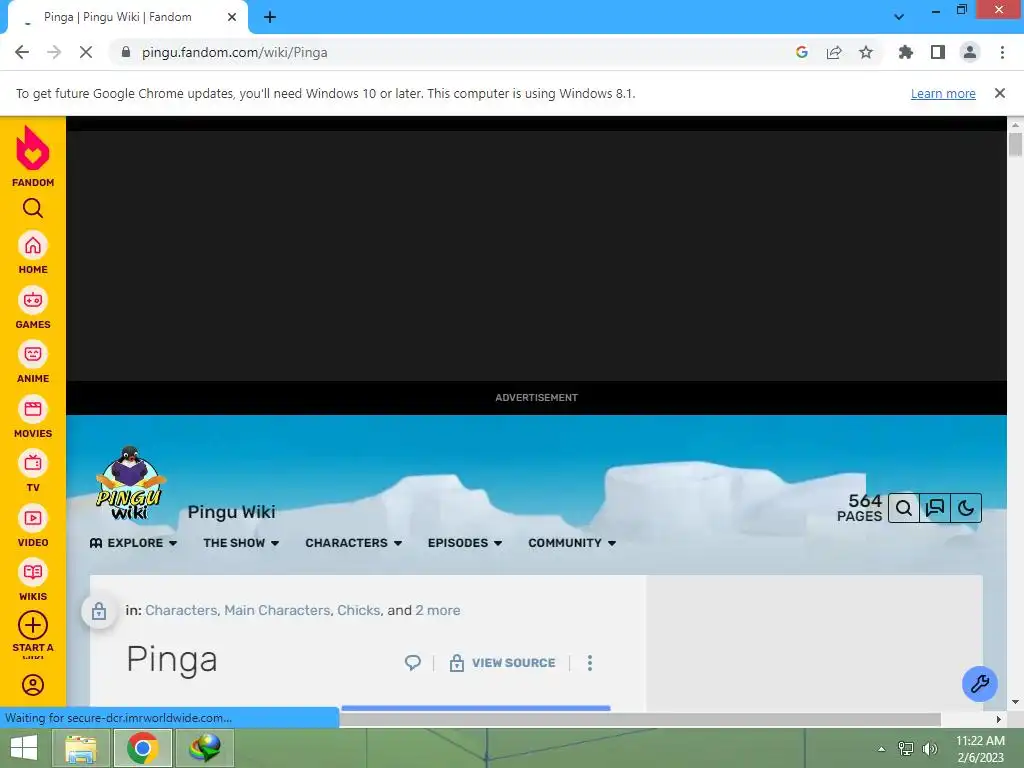The image size is (1024, 768).
Task: Stop loading the page
Action: coord(86,52)
